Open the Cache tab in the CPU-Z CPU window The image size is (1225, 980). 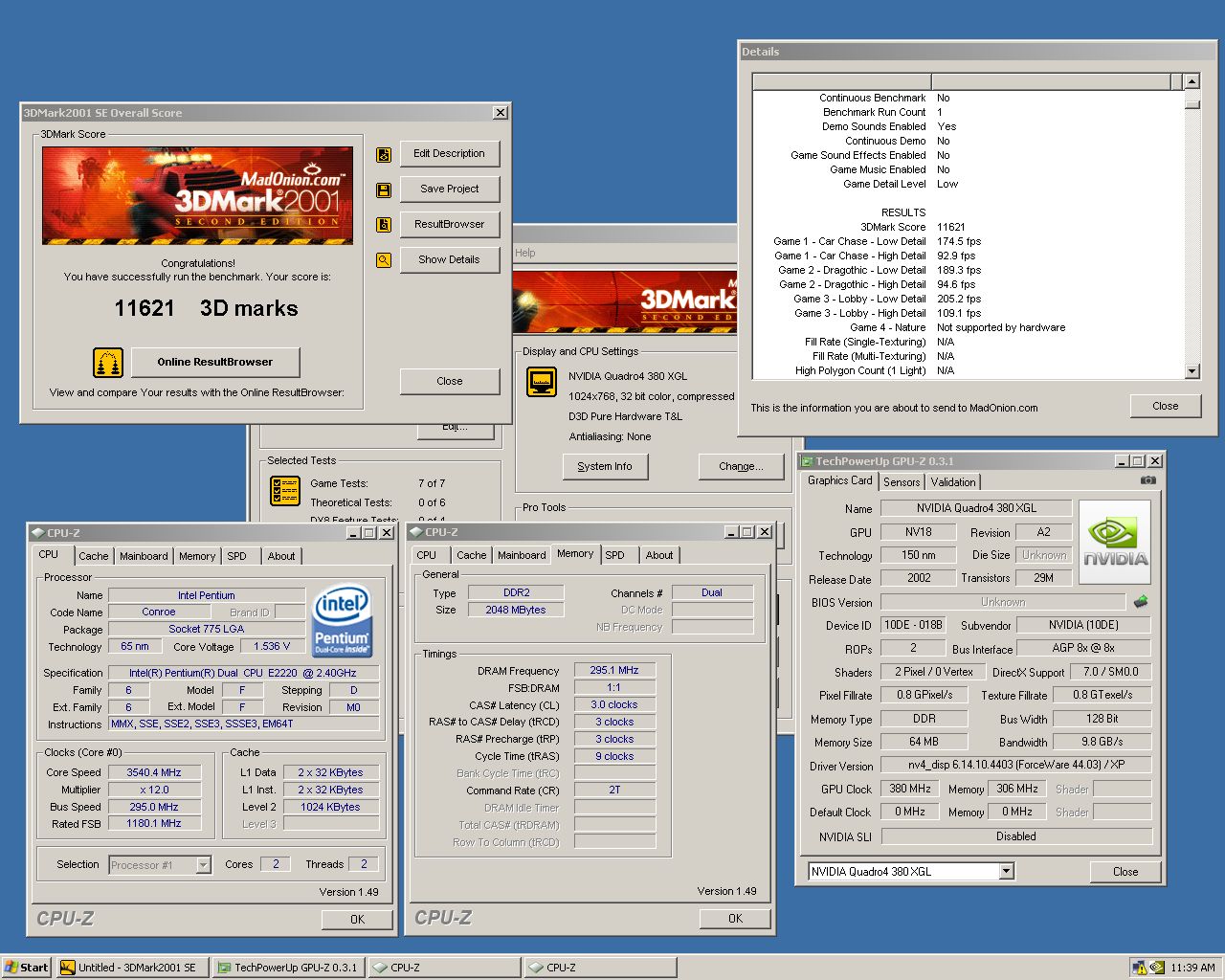pyautogui.click(x=94, y=556)
